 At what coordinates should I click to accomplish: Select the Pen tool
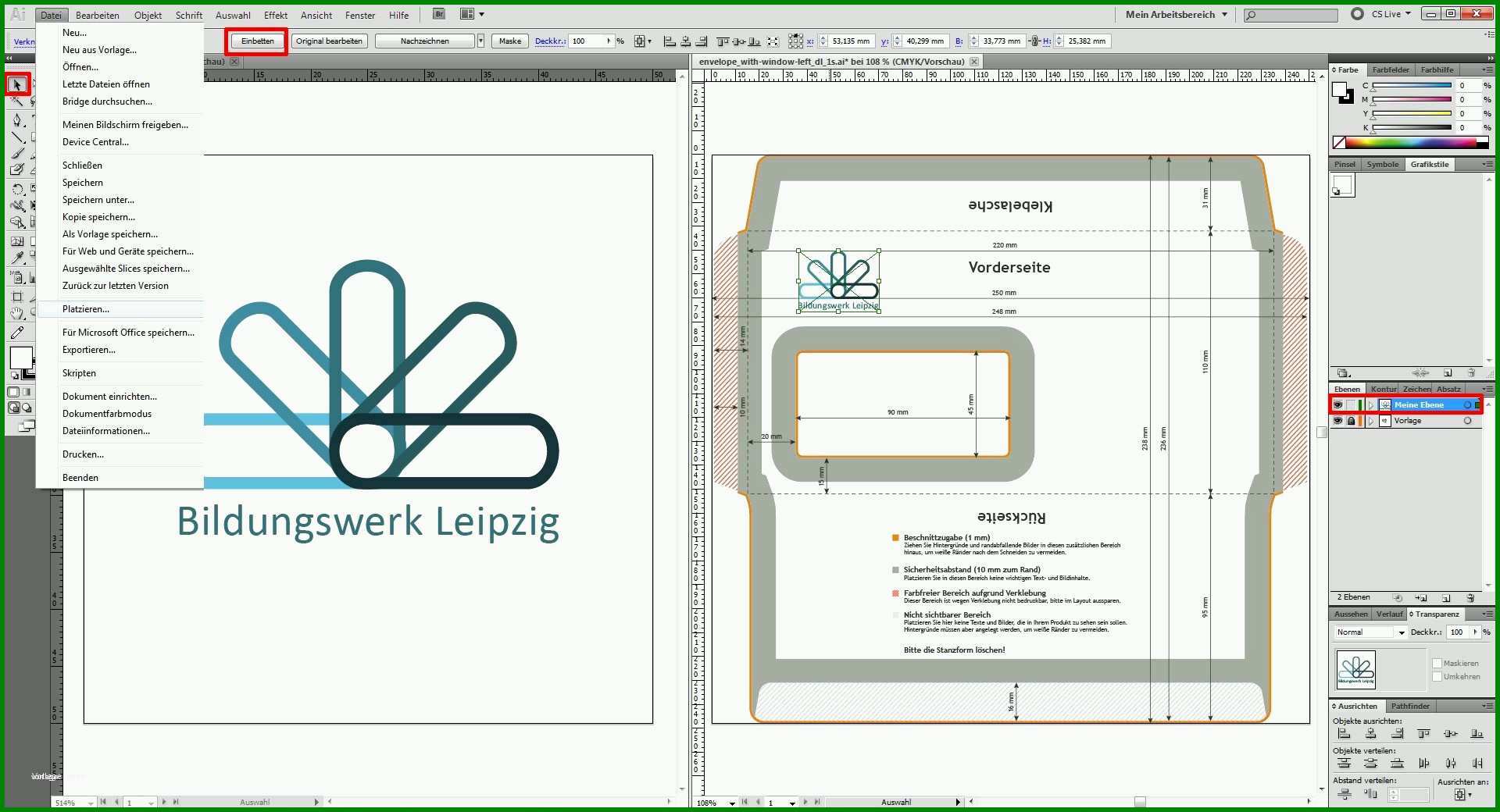pyautogui.click(x=17, y=119)
